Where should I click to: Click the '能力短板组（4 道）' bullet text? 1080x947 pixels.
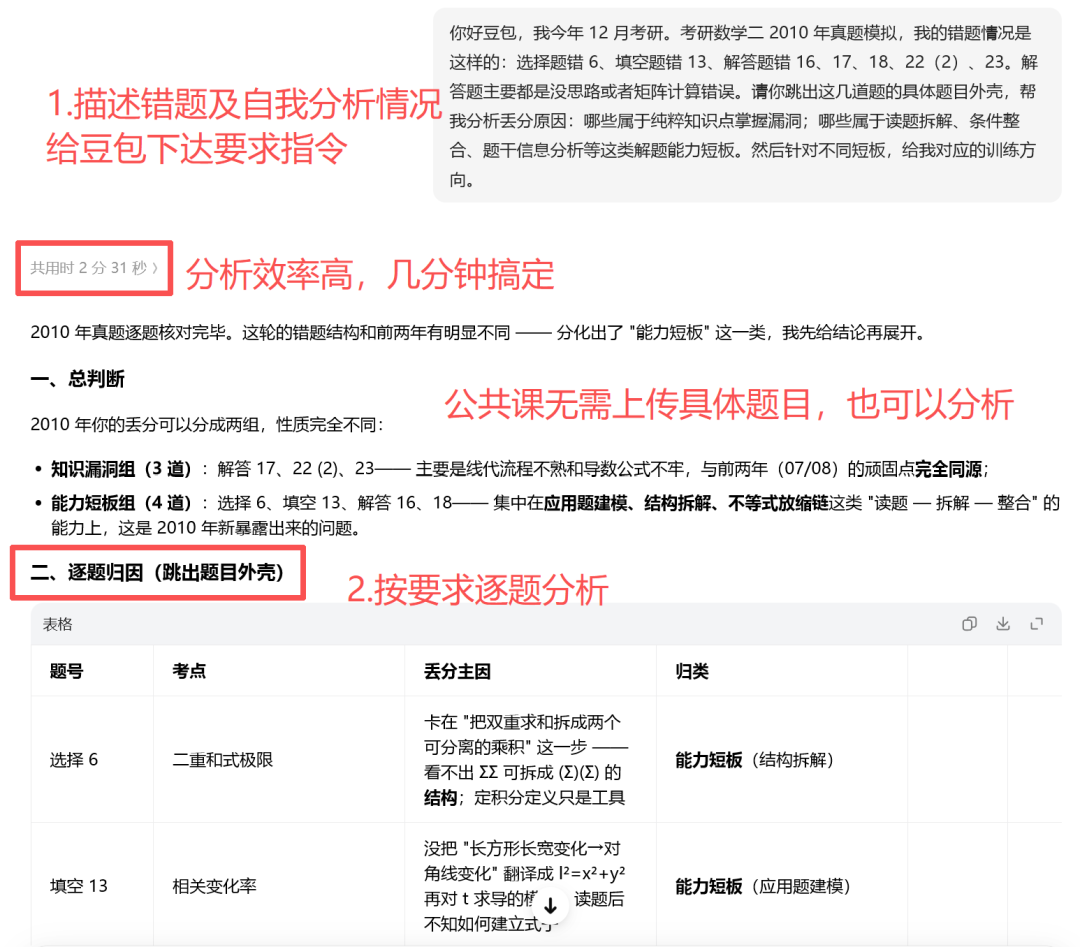[x=121, y=503]
